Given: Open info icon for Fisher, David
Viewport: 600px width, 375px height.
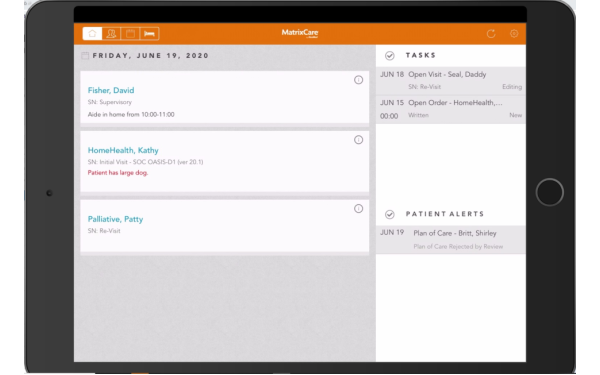Looking at the screenshot, I should point(358,80).
